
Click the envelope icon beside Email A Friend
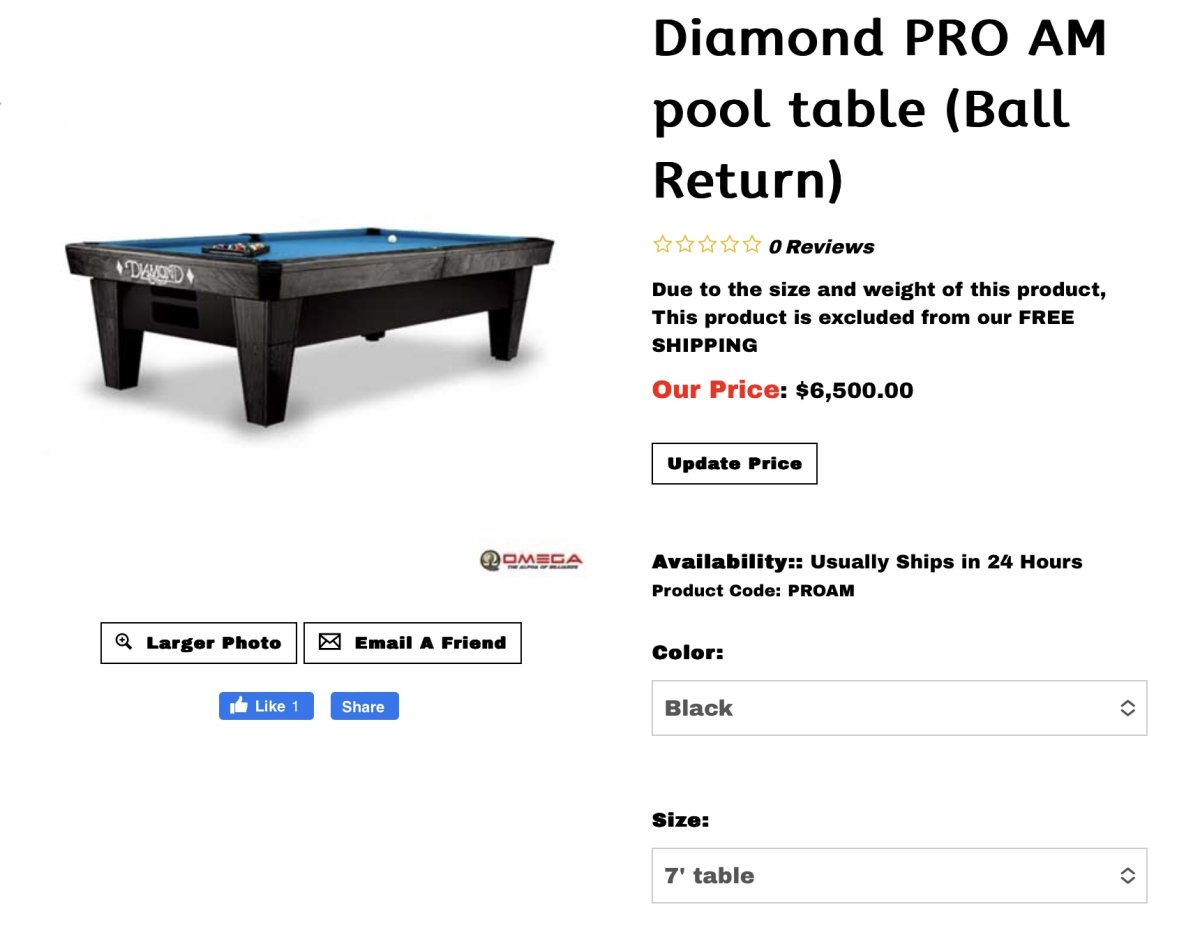click(x=329, y=642)
